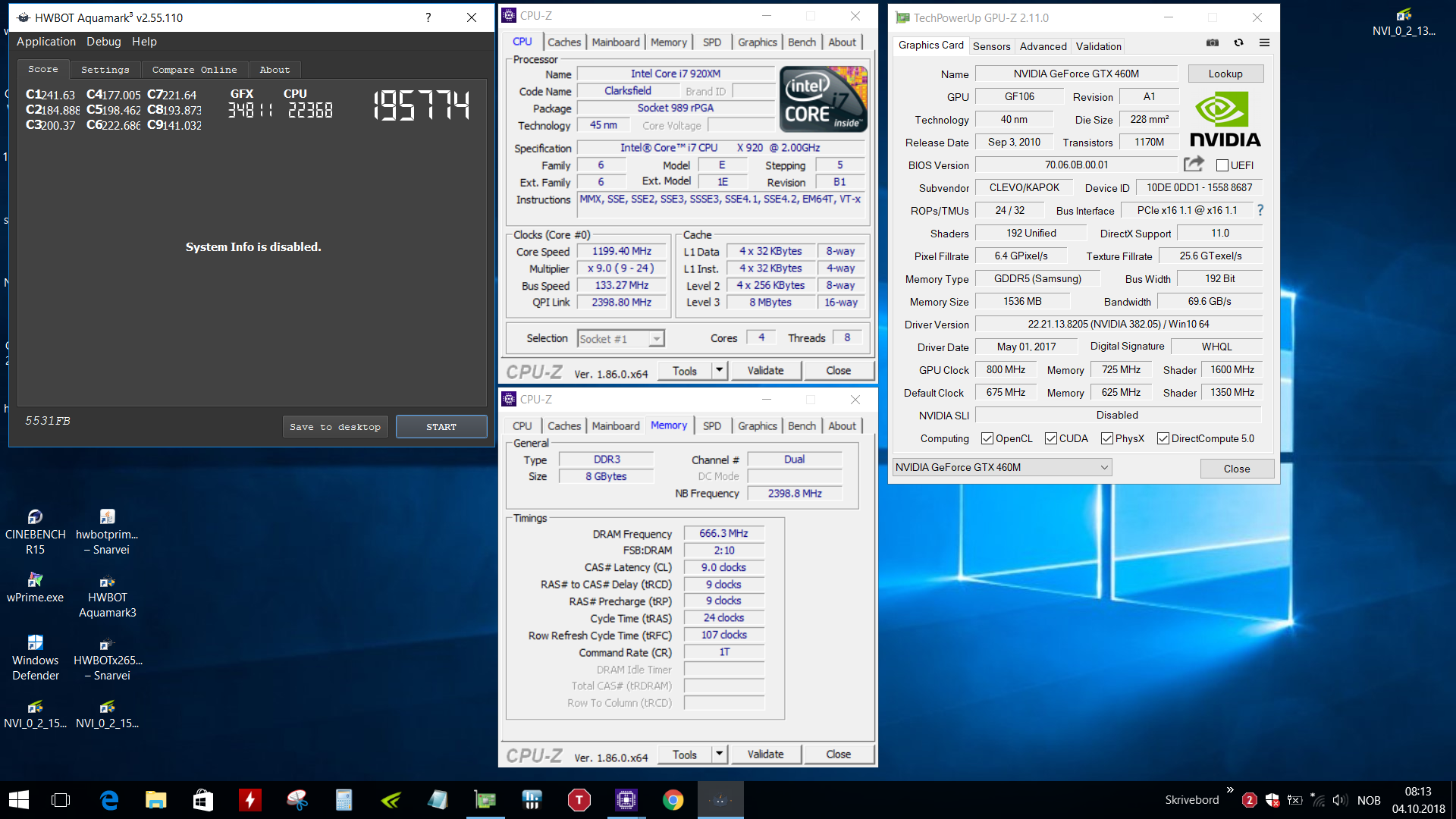
Task: Click the Driver Version value in GPU-Z
Action: (1119, 324)
